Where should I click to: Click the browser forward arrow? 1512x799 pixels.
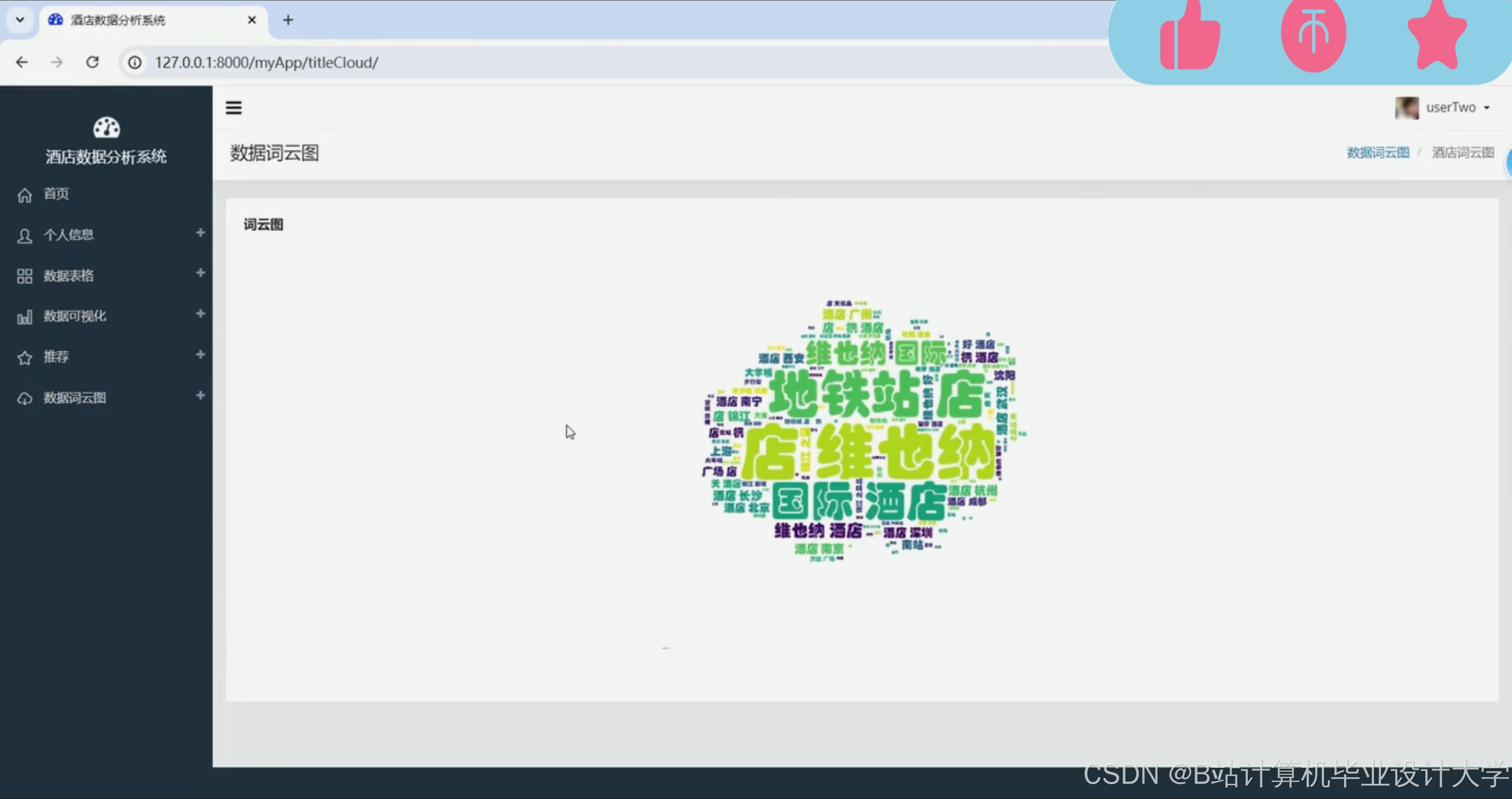pyautogui.click(x=57, y=62)
